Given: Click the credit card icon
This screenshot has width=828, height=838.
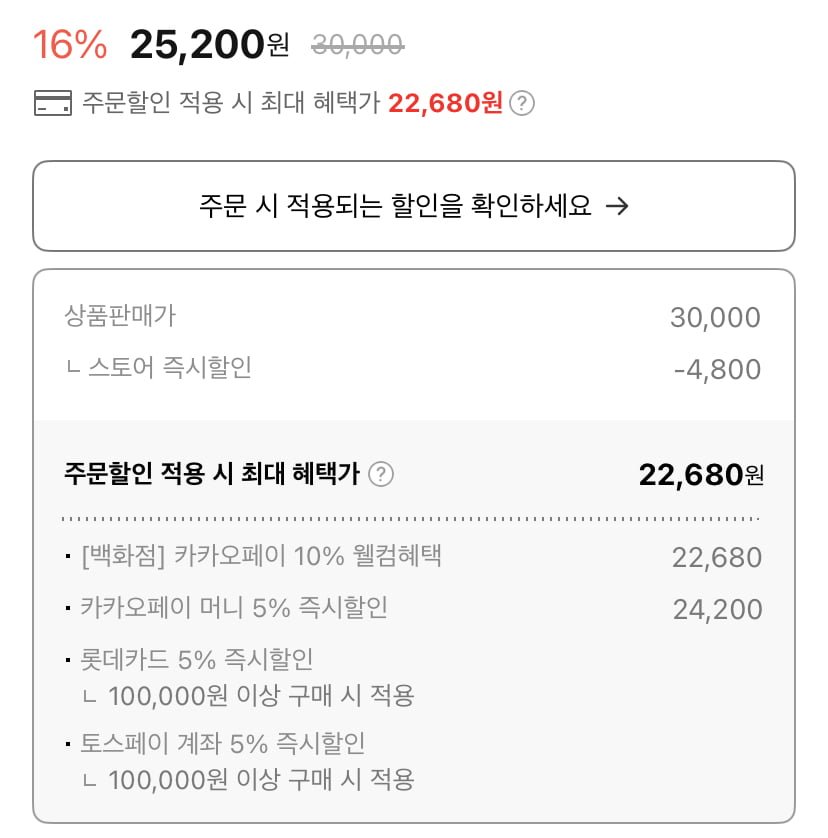Looking at the screenshot, I should coord(53,103).
